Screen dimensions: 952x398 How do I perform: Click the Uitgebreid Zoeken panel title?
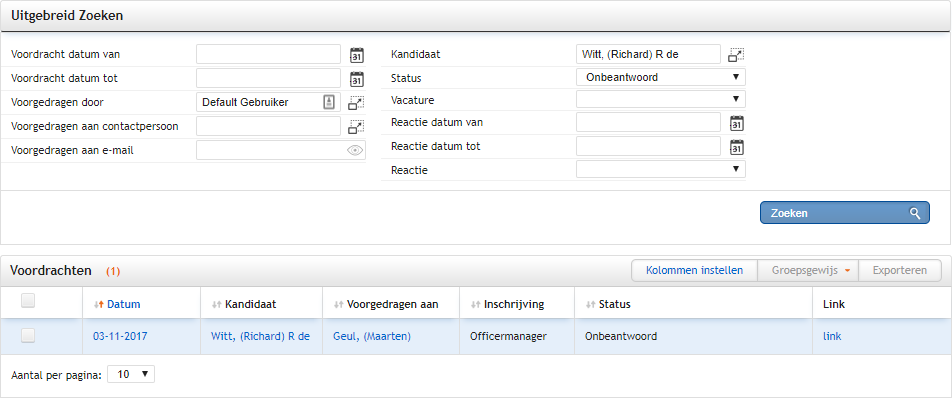point(67,16)
